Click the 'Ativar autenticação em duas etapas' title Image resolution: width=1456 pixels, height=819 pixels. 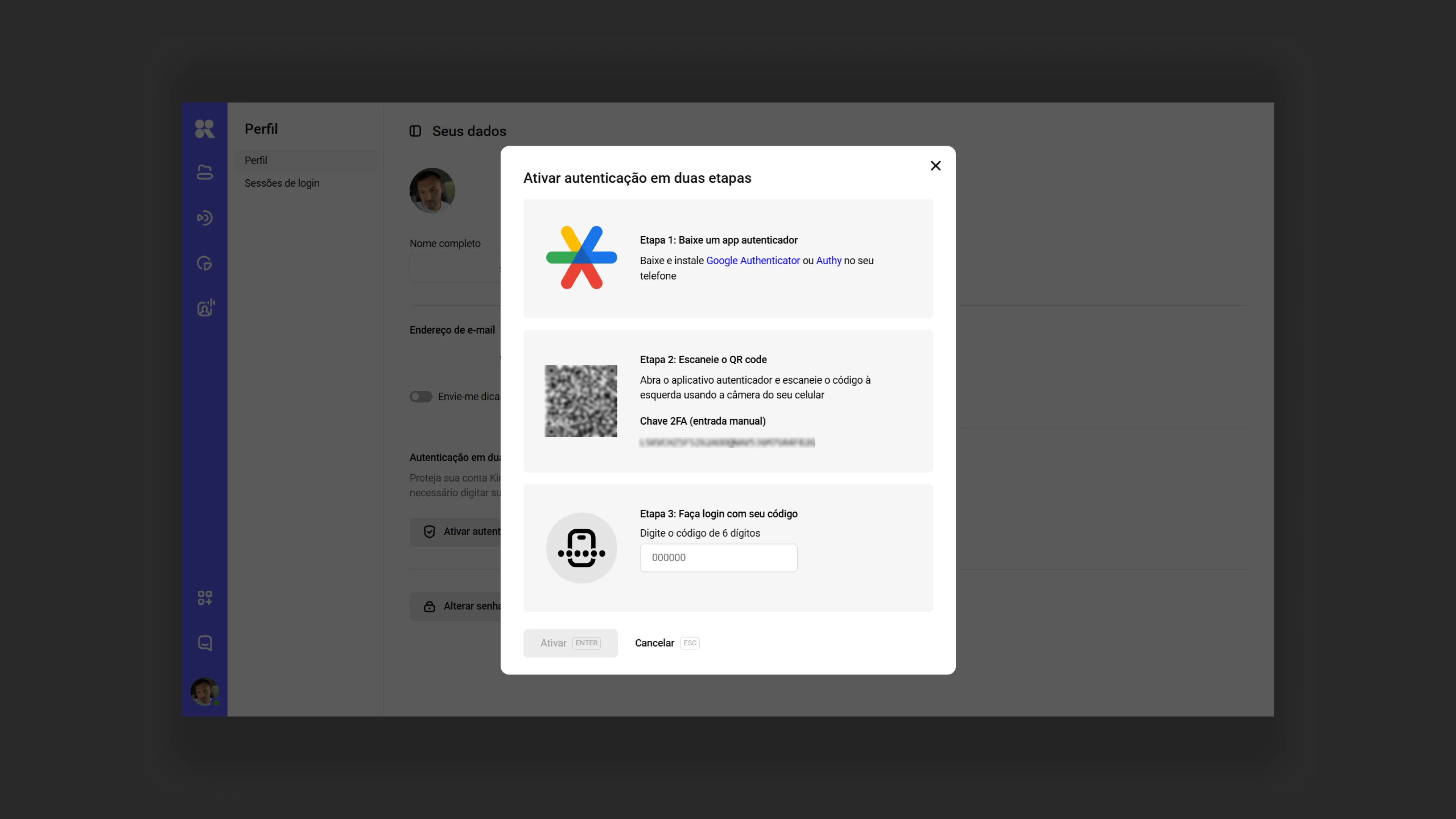click(x=637, y=178)
